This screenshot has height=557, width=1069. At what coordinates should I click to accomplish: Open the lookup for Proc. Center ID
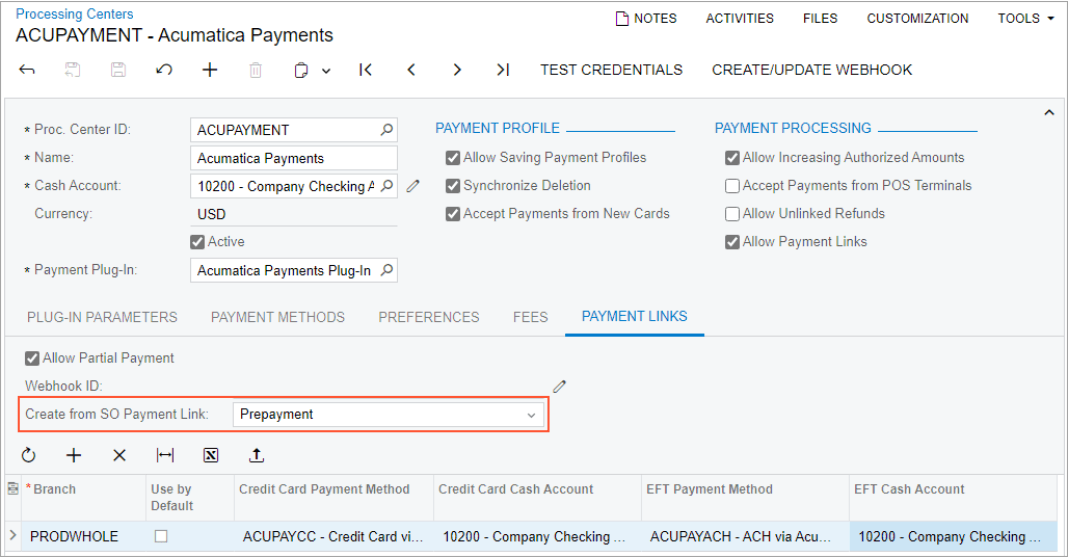pos(387,130)
